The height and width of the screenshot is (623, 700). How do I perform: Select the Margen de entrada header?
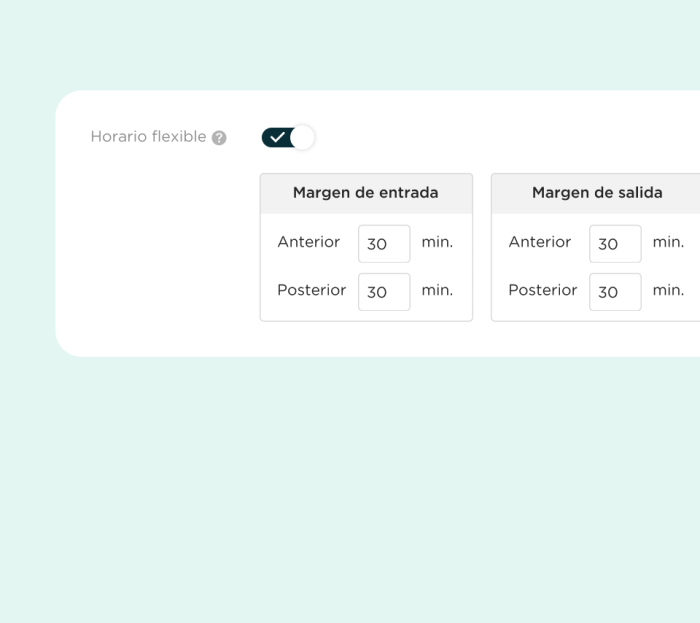pos(366,193)
